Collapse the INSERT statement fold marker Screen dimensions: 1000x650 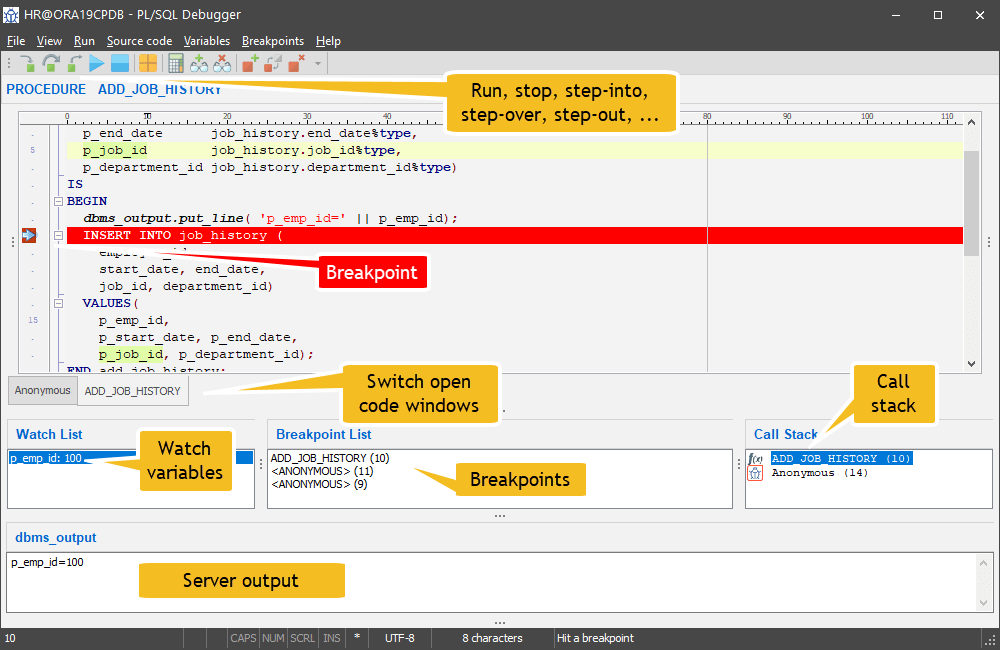point(58,235)
